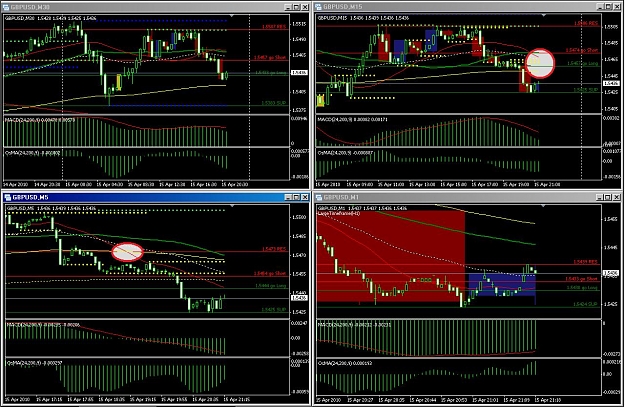
Task: Click the go Long label in M30 chart
Action: pos(271,73)
